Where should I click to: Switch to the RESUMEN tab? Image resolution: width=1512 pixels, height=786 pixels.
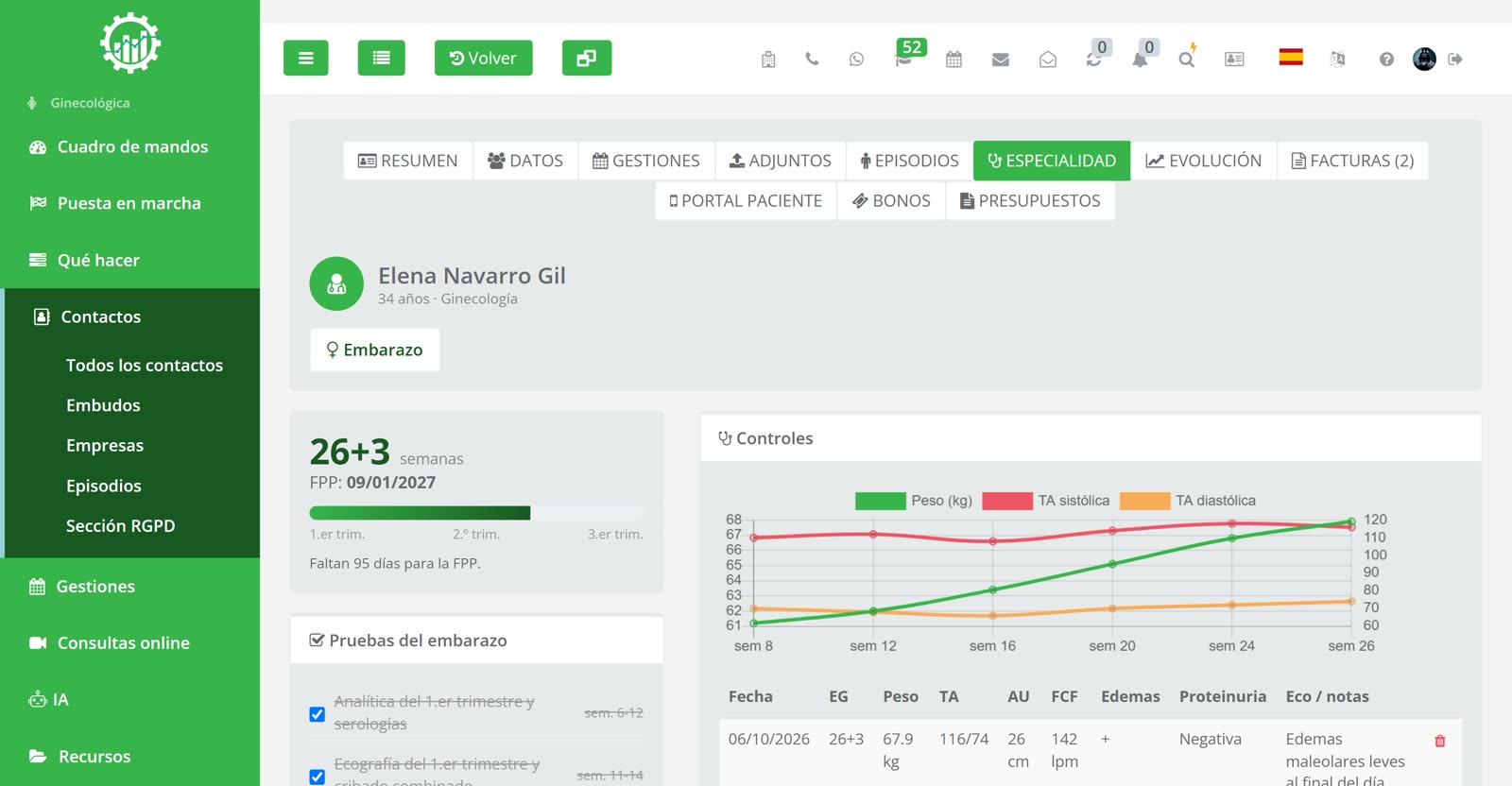[408, 161]
